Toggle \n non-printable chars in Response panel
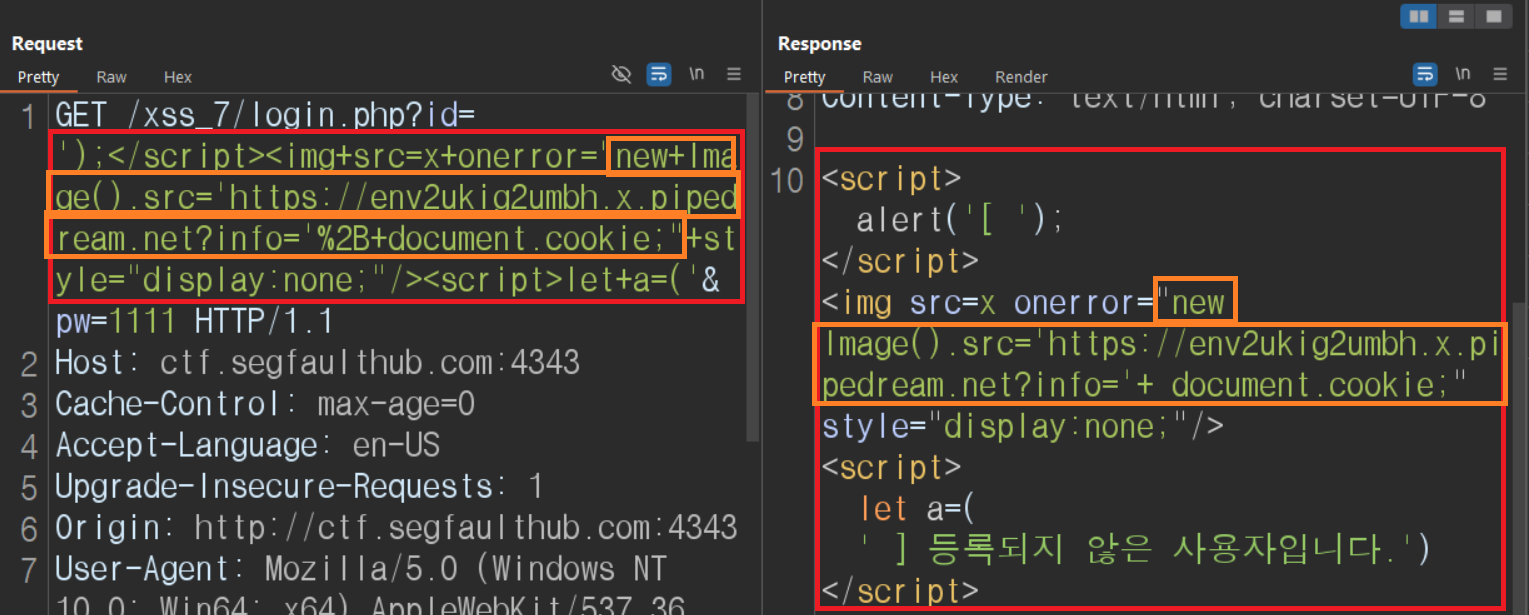This screenshot has height=615, width=1529. [1463, 74]
